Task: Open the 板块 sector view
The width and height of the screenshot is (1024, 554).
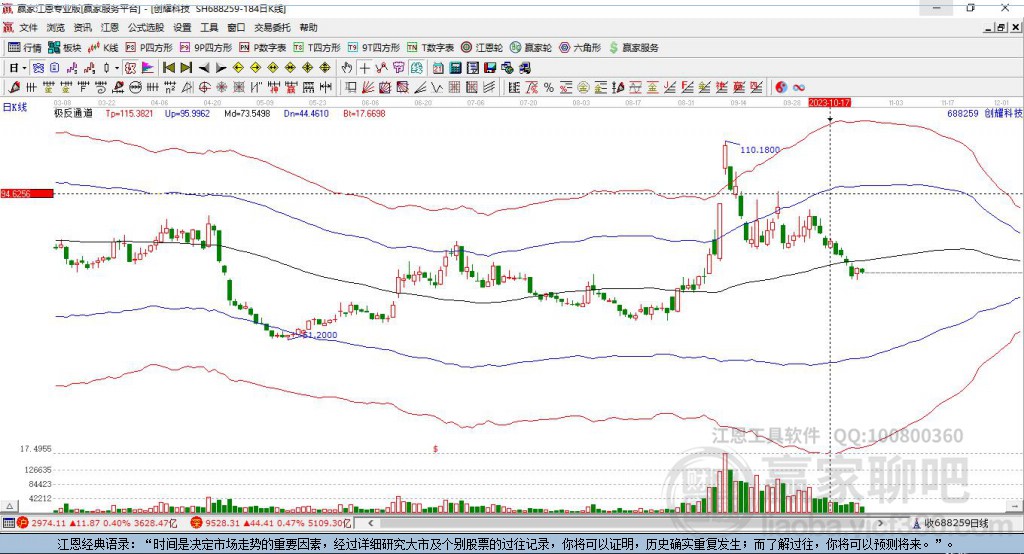Action: [64, 48]
